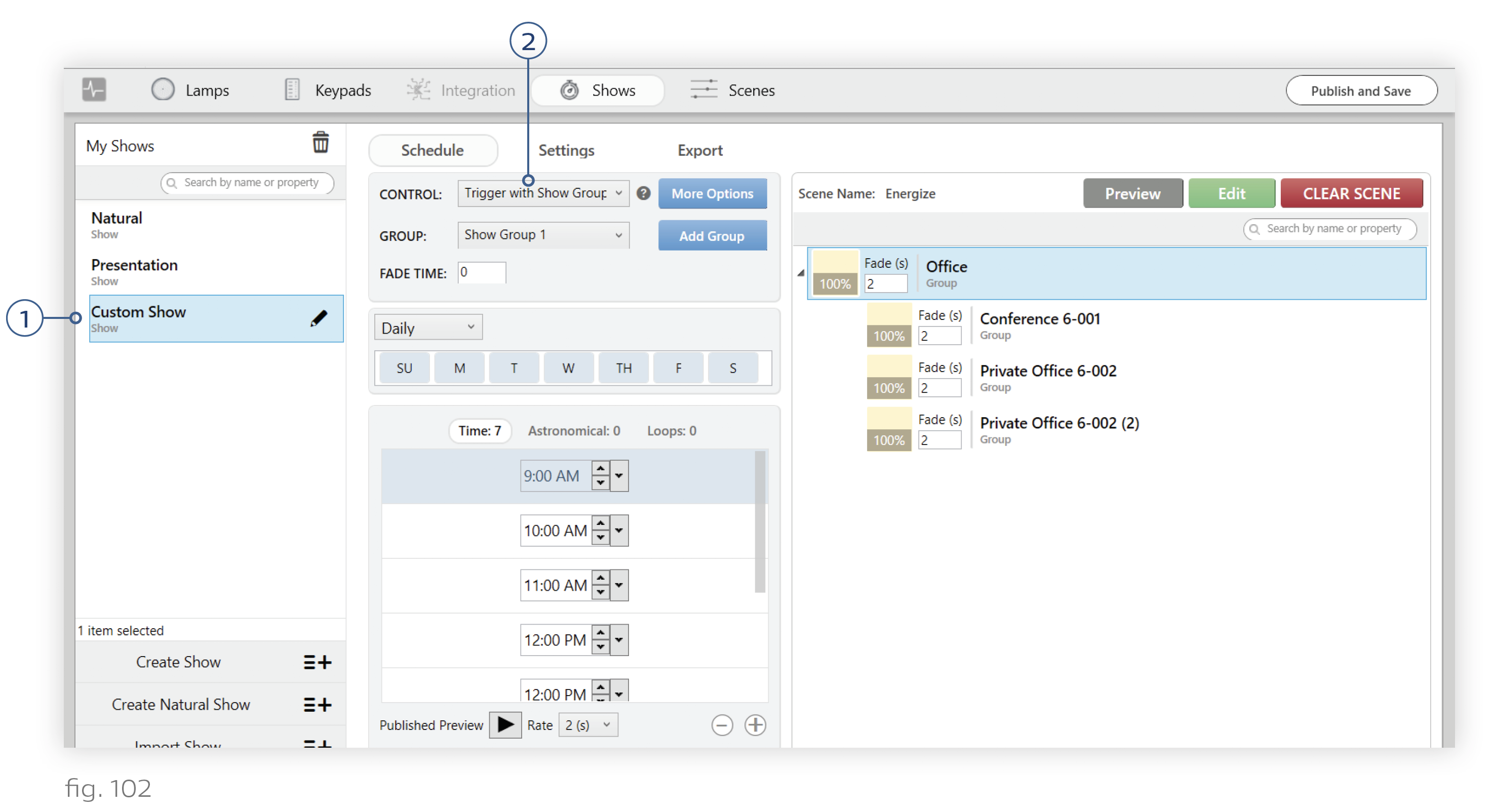This screenshot has height=812, width=1493.
Task: Open the CONTROL dropdown
Action: click(542, 193)
